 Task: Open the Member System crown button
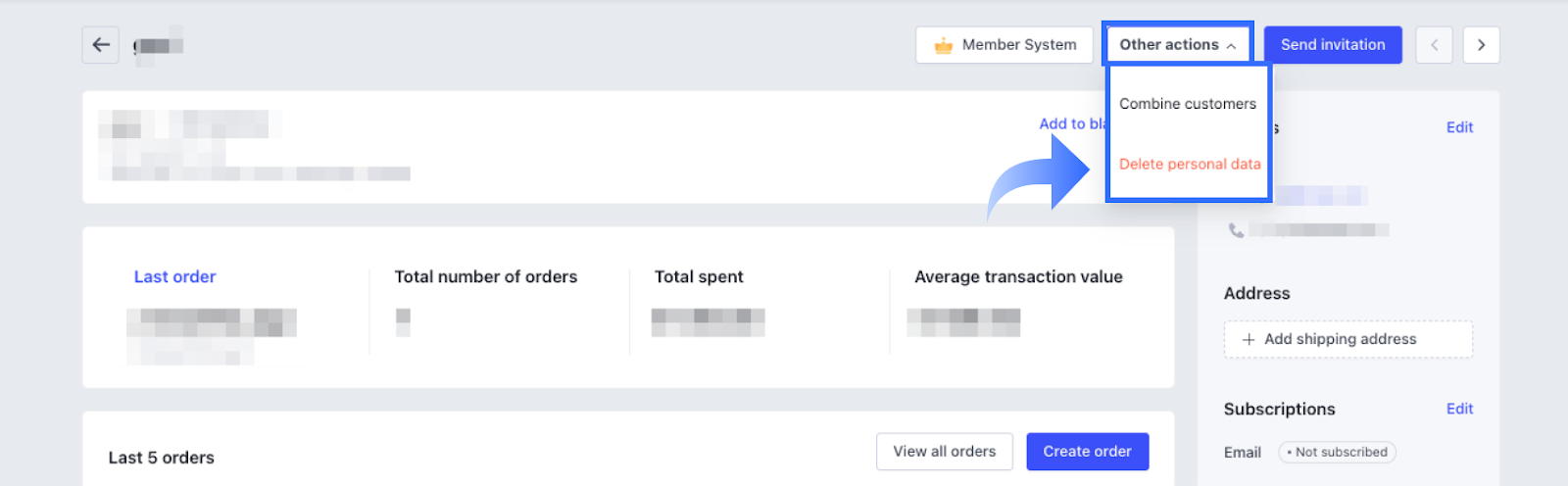(1004, 45)
